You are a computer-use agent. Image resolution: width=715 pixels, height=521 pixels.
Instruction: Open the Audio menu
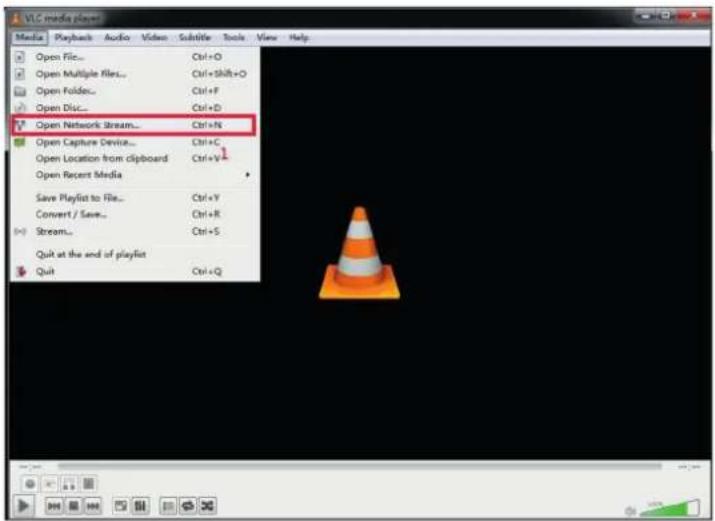point(117,37)
